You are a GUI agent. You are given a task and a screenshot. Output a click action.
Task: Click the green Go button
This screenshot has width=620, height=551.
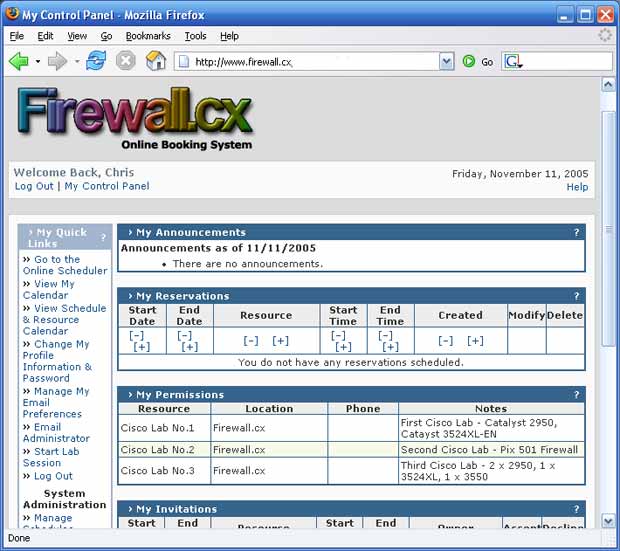(x=477, y=62)
